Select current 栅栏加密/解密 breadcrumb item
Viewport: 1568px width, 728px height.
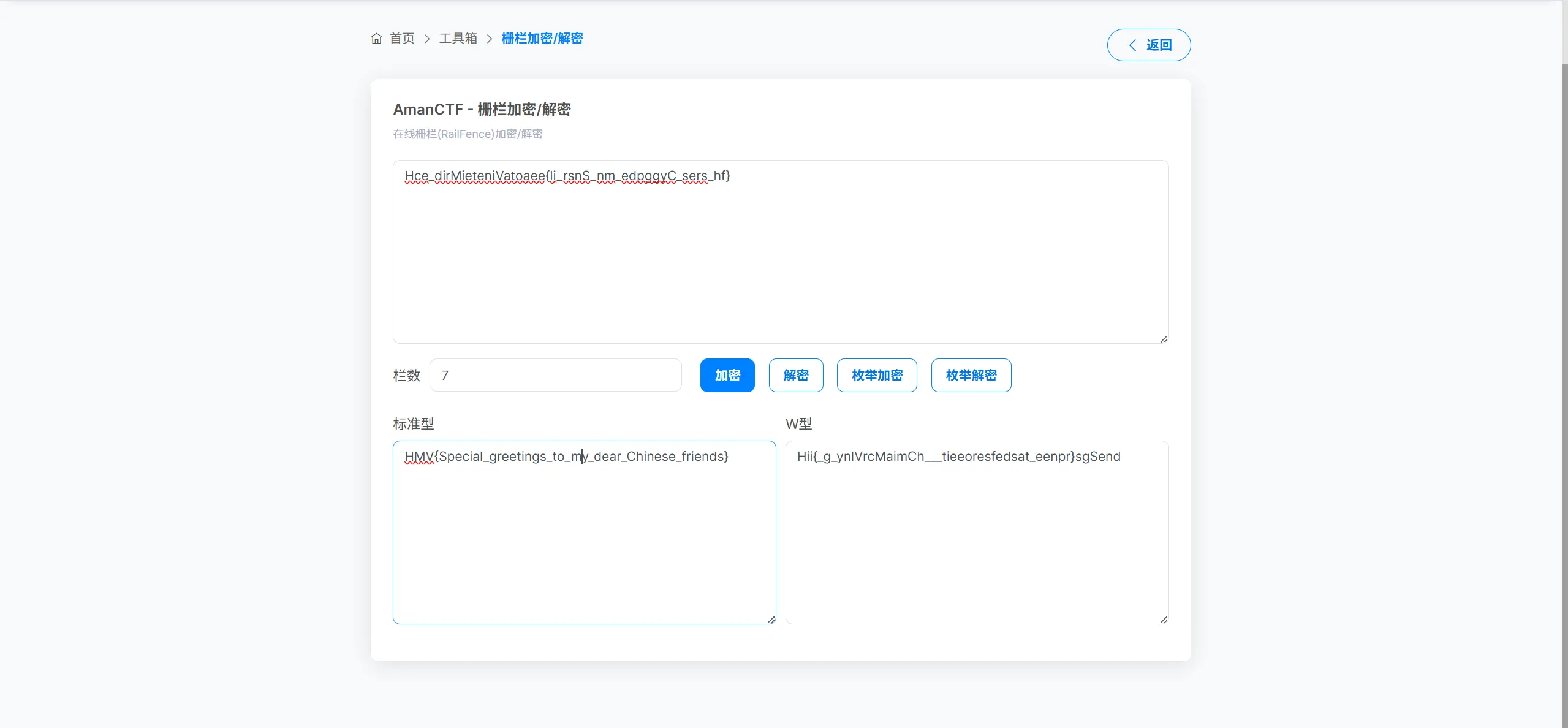pos(542,39)
